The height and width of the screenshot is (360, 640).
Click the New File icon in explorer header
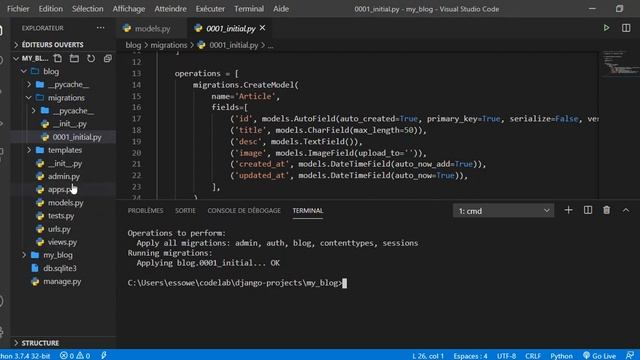(58, 58)
